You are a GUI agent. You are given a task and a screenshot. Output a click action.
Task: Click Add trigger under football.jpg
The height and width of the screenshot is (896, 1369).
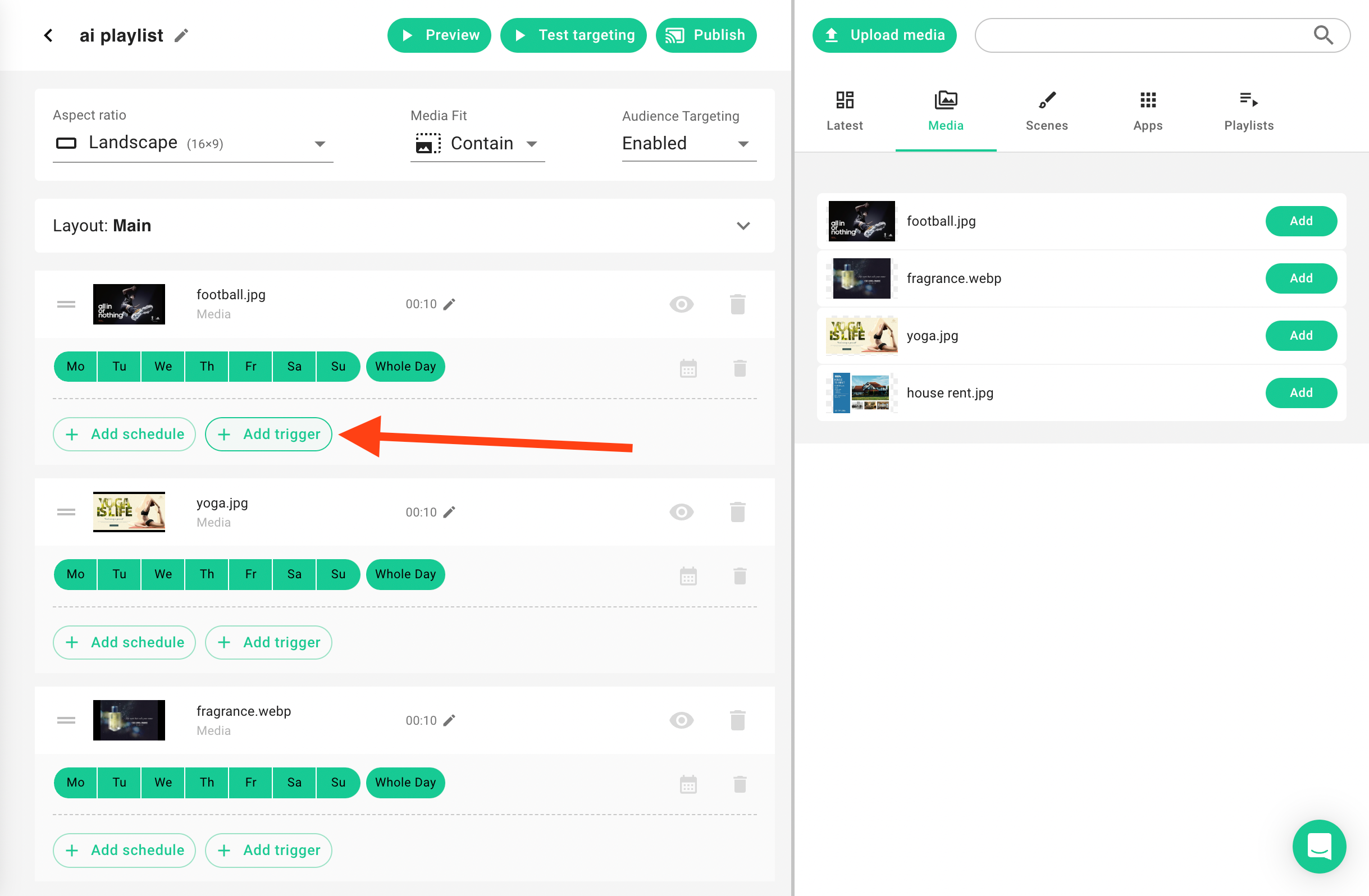click(268, 434)
